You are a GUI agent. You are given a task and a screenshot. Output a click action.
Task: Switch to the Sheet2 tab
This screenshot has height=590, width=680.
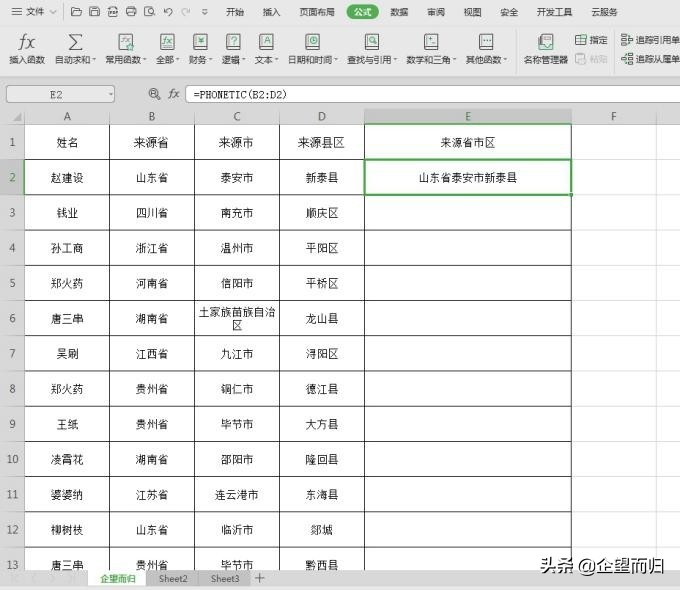173,579
